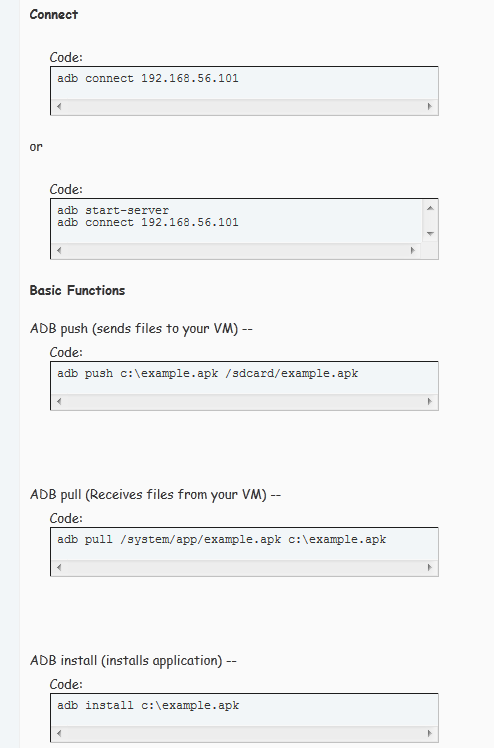
Task: Click the adb start-server code line
Action: [113, 210]
